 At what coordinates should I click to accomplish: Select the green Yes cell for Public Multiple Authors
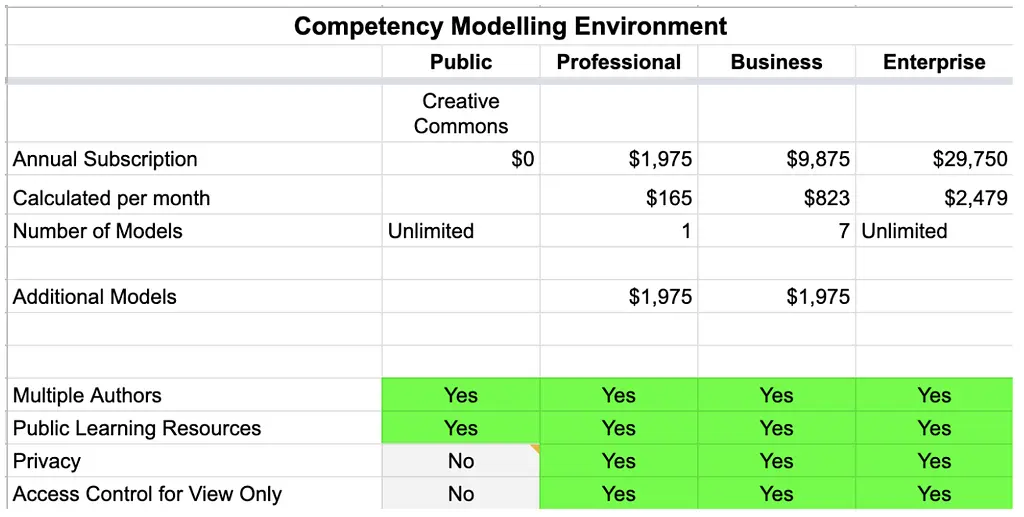(461, 395)
